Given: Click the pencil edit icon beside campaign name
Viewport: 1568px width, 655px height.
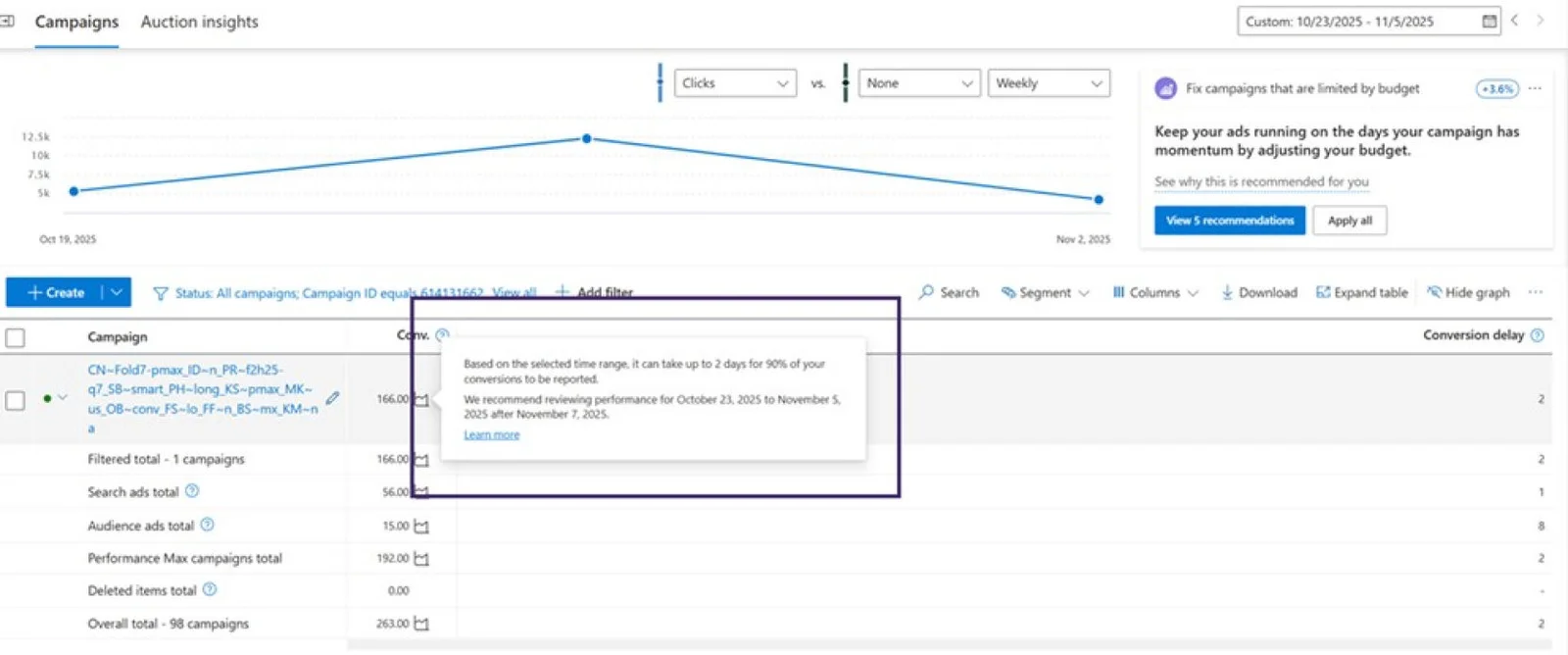Looking at the screenshot, I should (x=333, y=398).
